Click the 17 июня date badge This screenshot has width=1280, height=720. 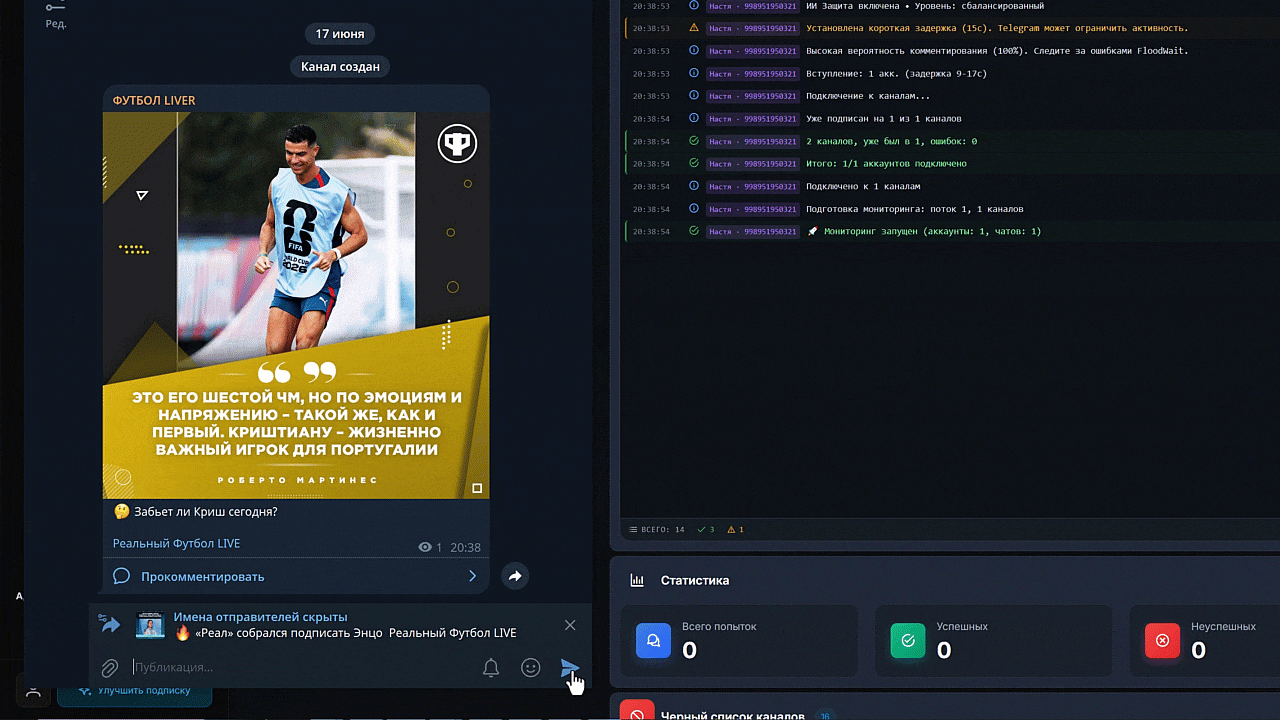tap(340, 34)
